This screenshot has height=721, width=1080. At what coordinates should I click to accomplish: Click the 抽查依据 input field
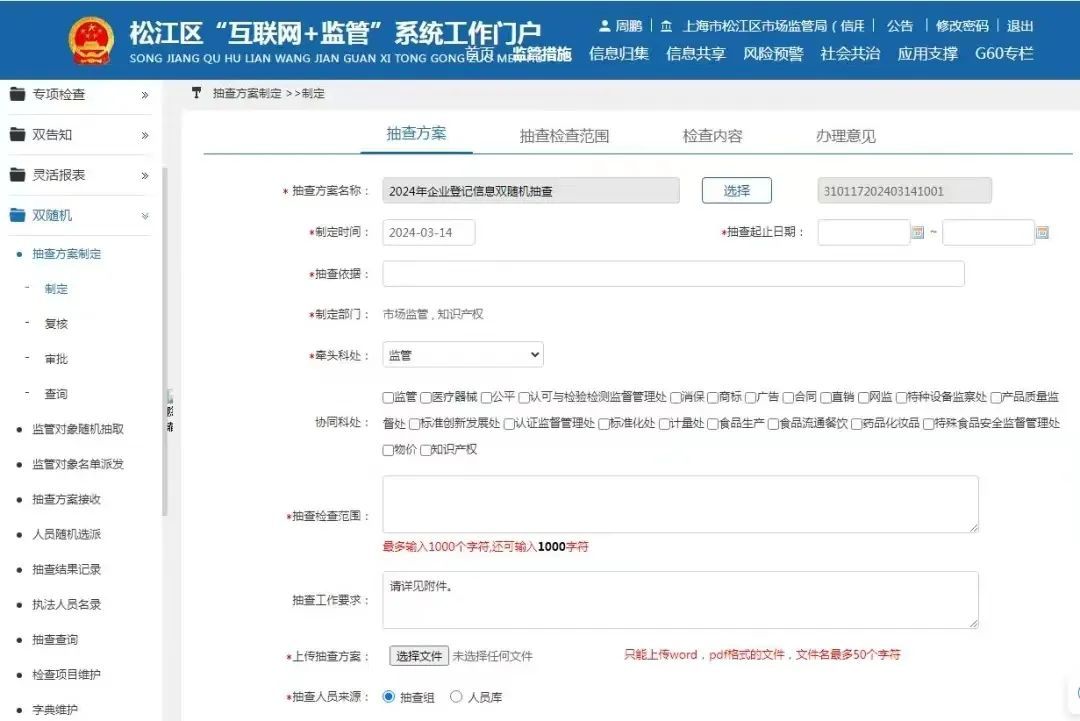click(x=674, y=274)
